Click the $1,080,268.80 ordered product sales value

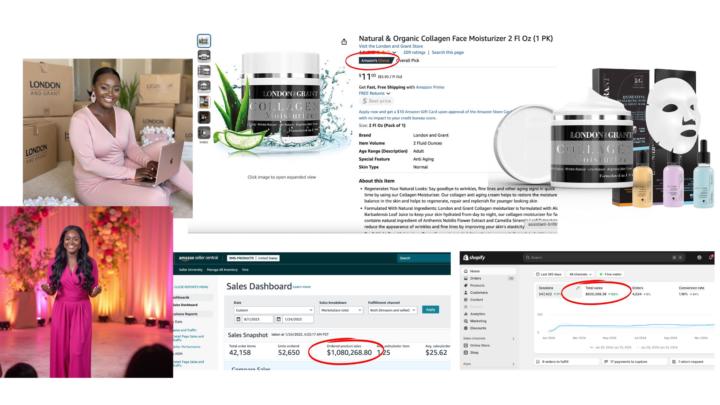349,353
